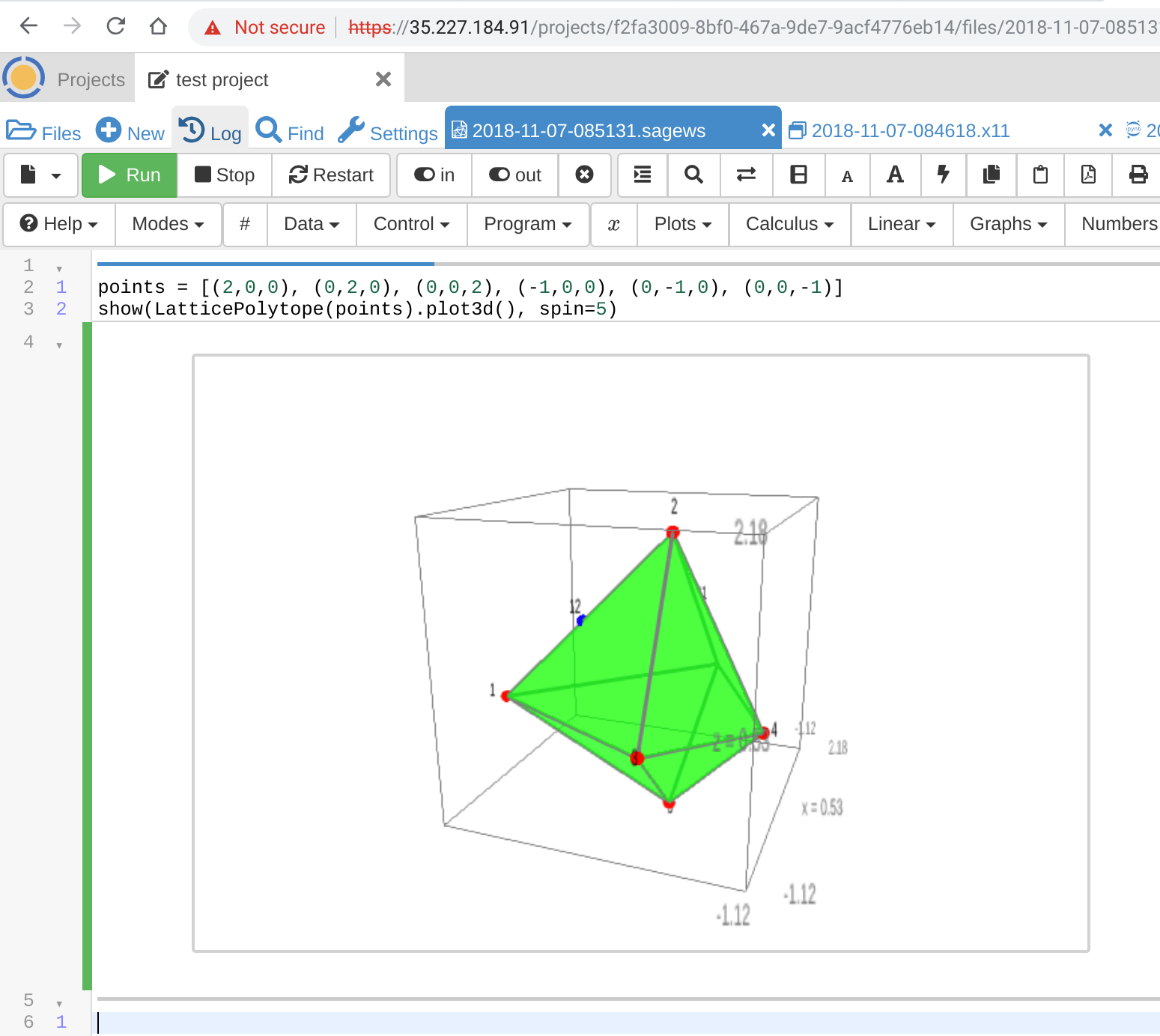This screenshot has width=1160, height=1036.
Task: Collapse the cell using the line 4 fold arrow
Action: (59, 345)
